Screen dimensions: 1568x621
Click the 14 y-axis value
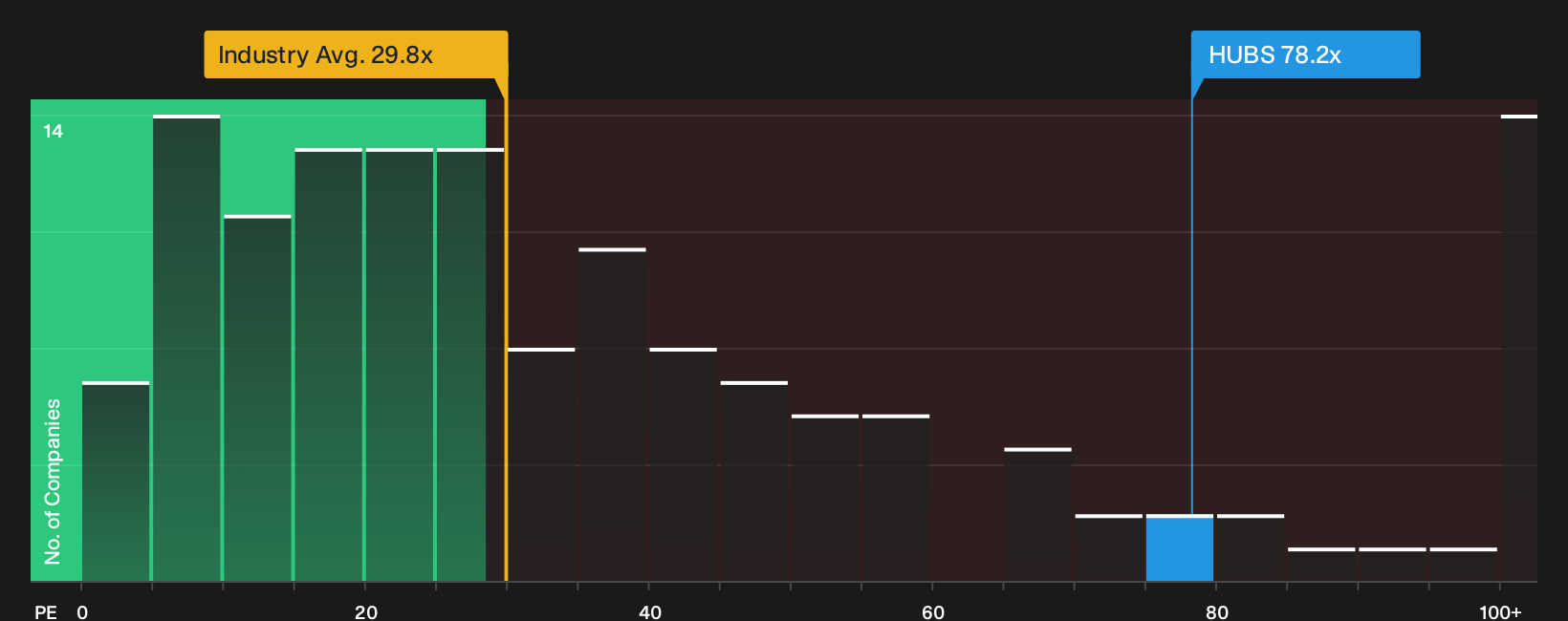pos(53,131)
